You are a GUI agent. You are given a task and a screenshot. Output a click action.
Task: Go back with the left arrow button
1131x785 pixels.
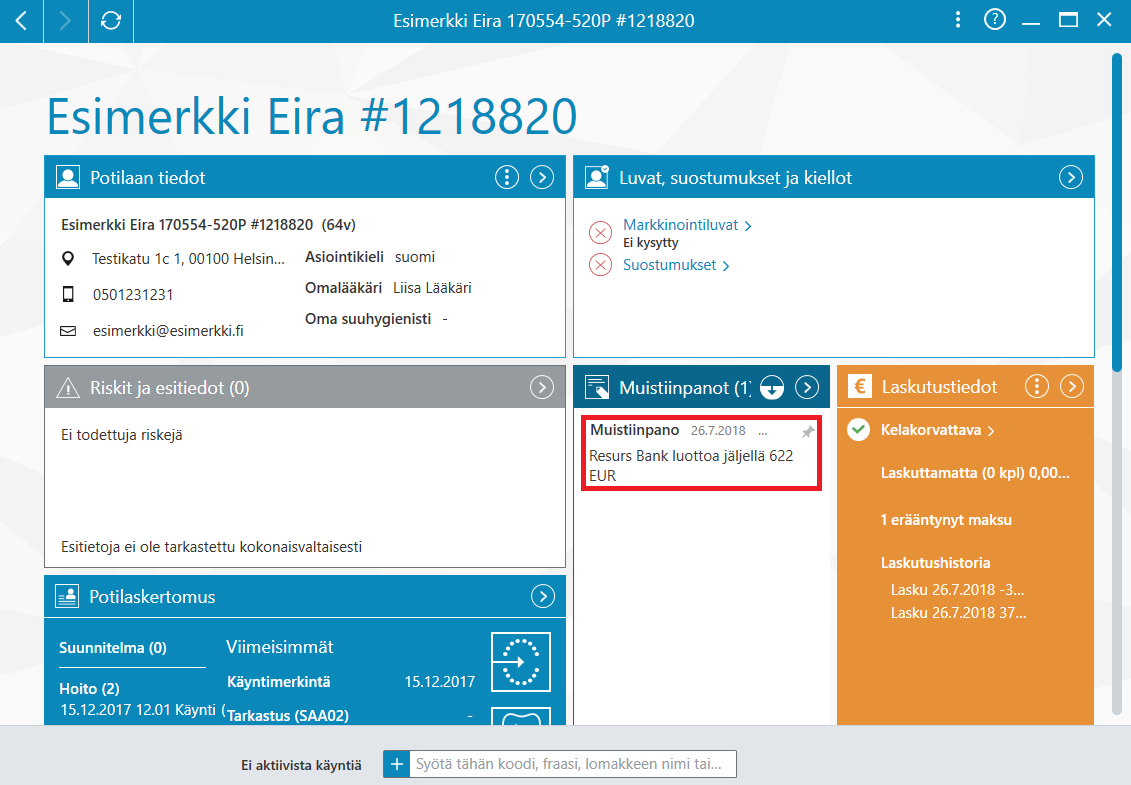(22, 21)
